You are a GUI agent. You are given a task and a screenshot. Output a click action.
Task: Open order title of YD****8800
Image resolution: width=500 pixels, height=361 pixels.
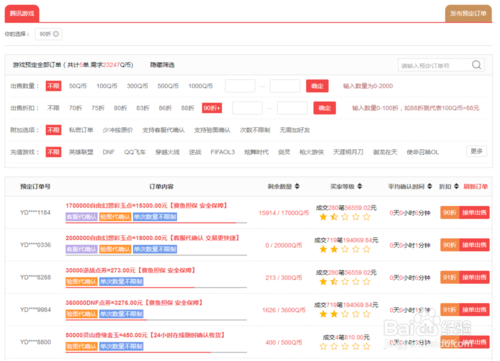click(145, 335)
